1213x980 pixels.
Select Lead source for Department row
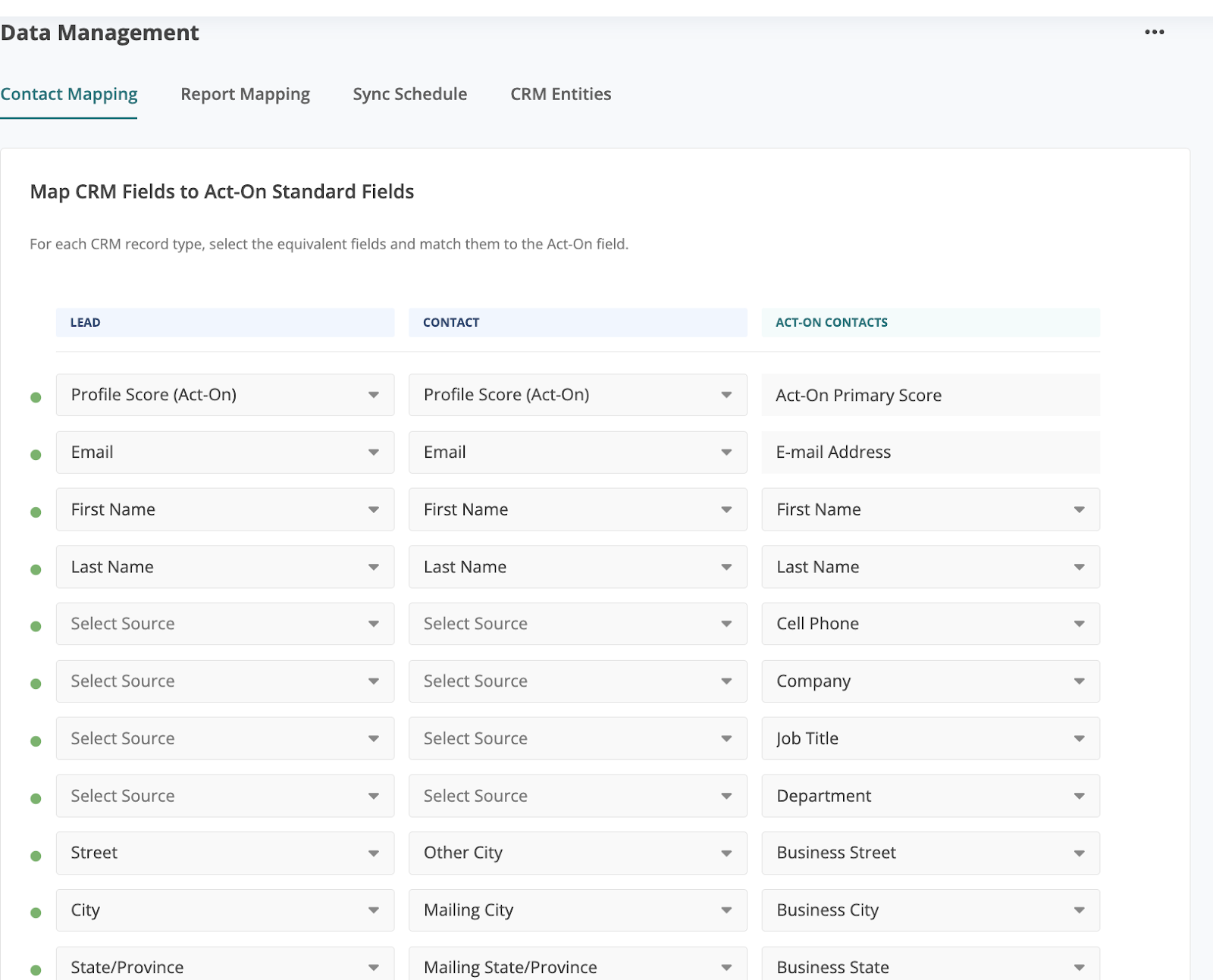tap(225, 796)
